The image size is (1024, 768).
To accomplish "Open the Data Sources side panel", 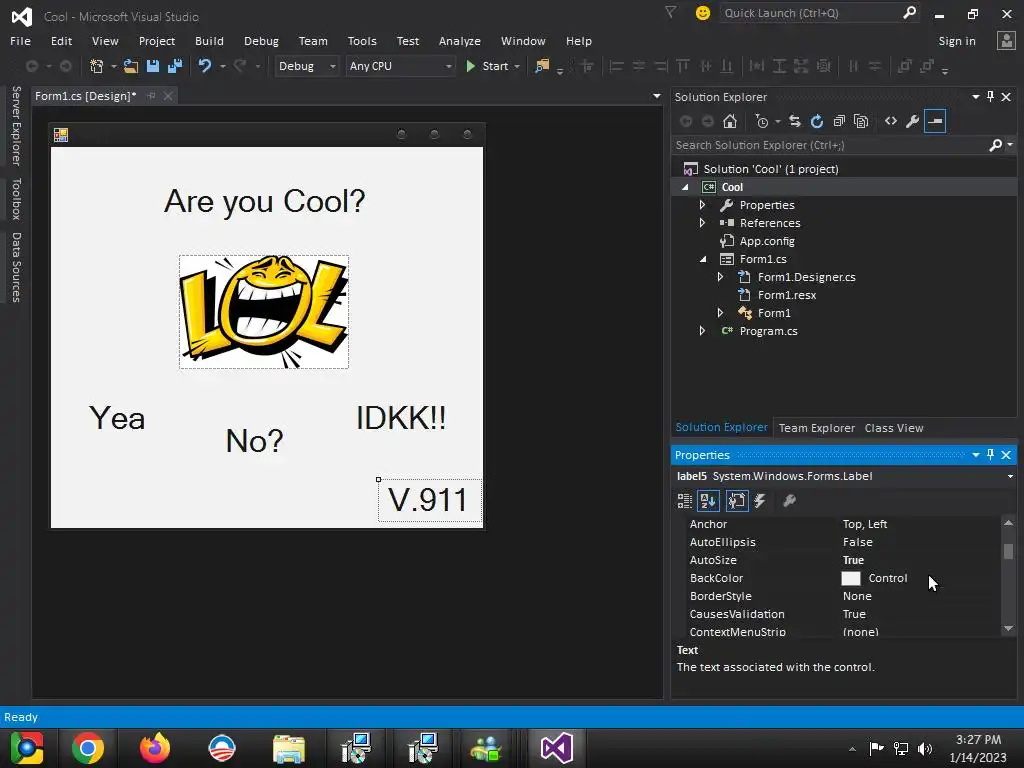I will tap(16, 267).
